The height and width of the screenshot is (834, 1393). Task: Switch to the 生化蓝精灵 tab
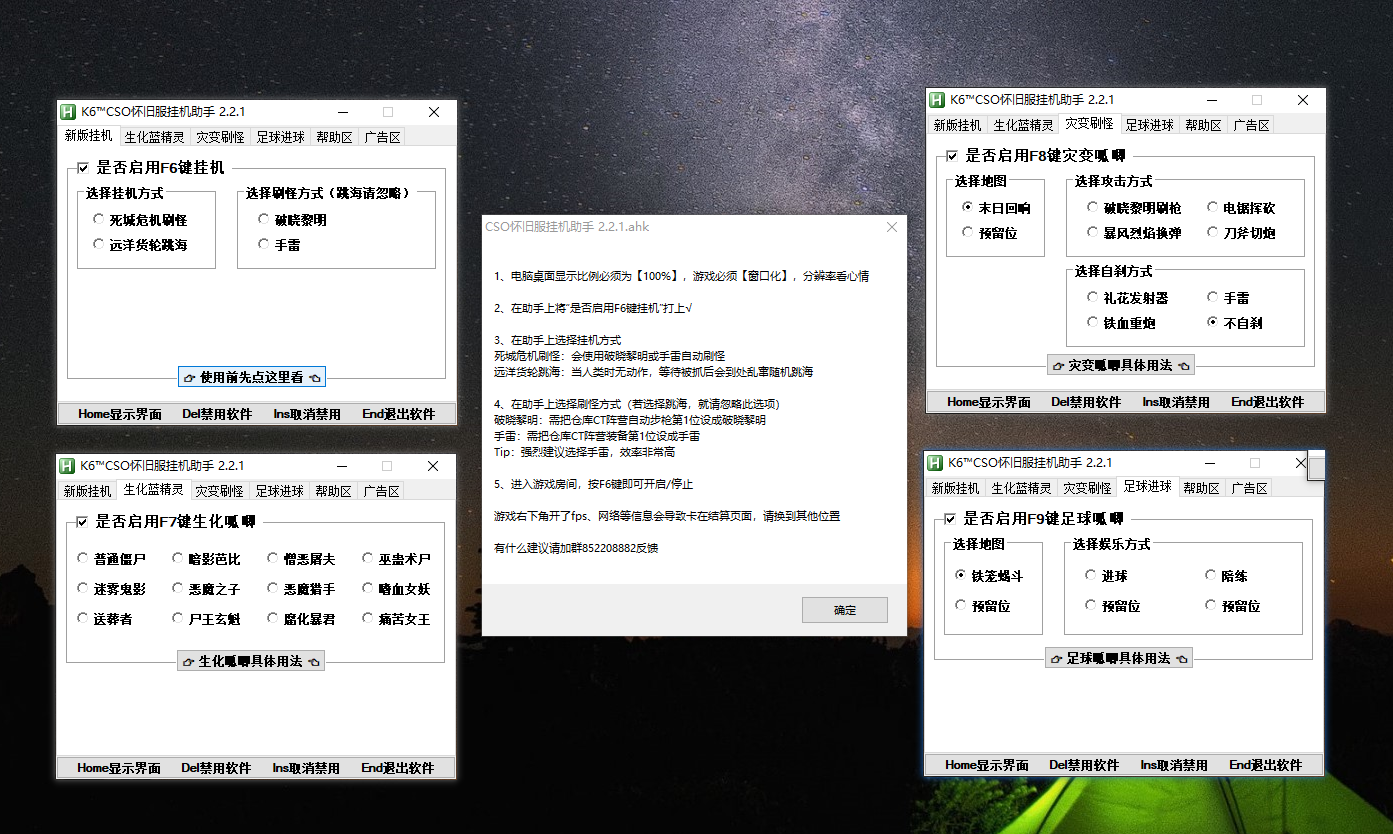pos(155,136)
